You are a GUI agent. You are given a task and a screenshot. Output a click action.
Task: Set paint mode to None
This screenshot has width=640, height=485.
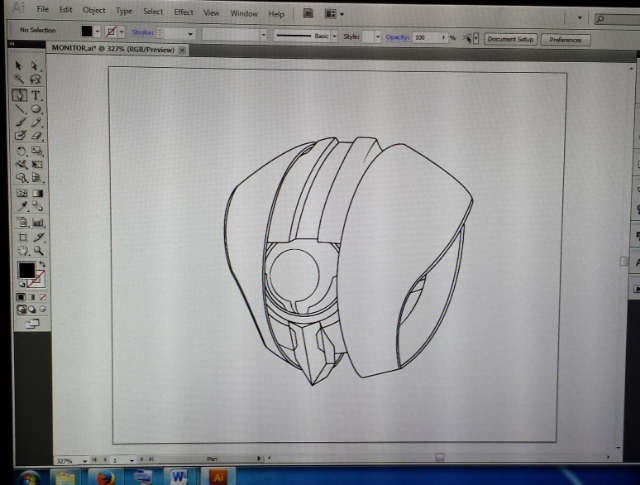(x=43, y=297)
